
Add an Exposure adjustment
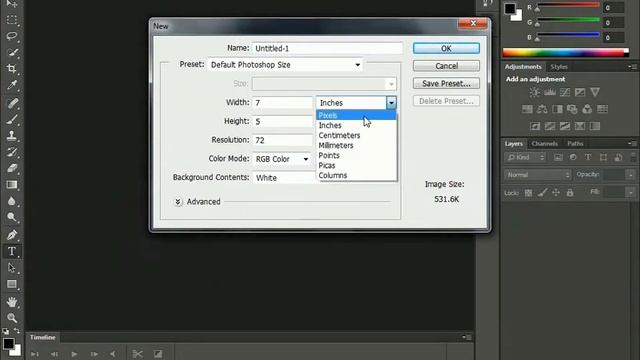pos(580,92)
